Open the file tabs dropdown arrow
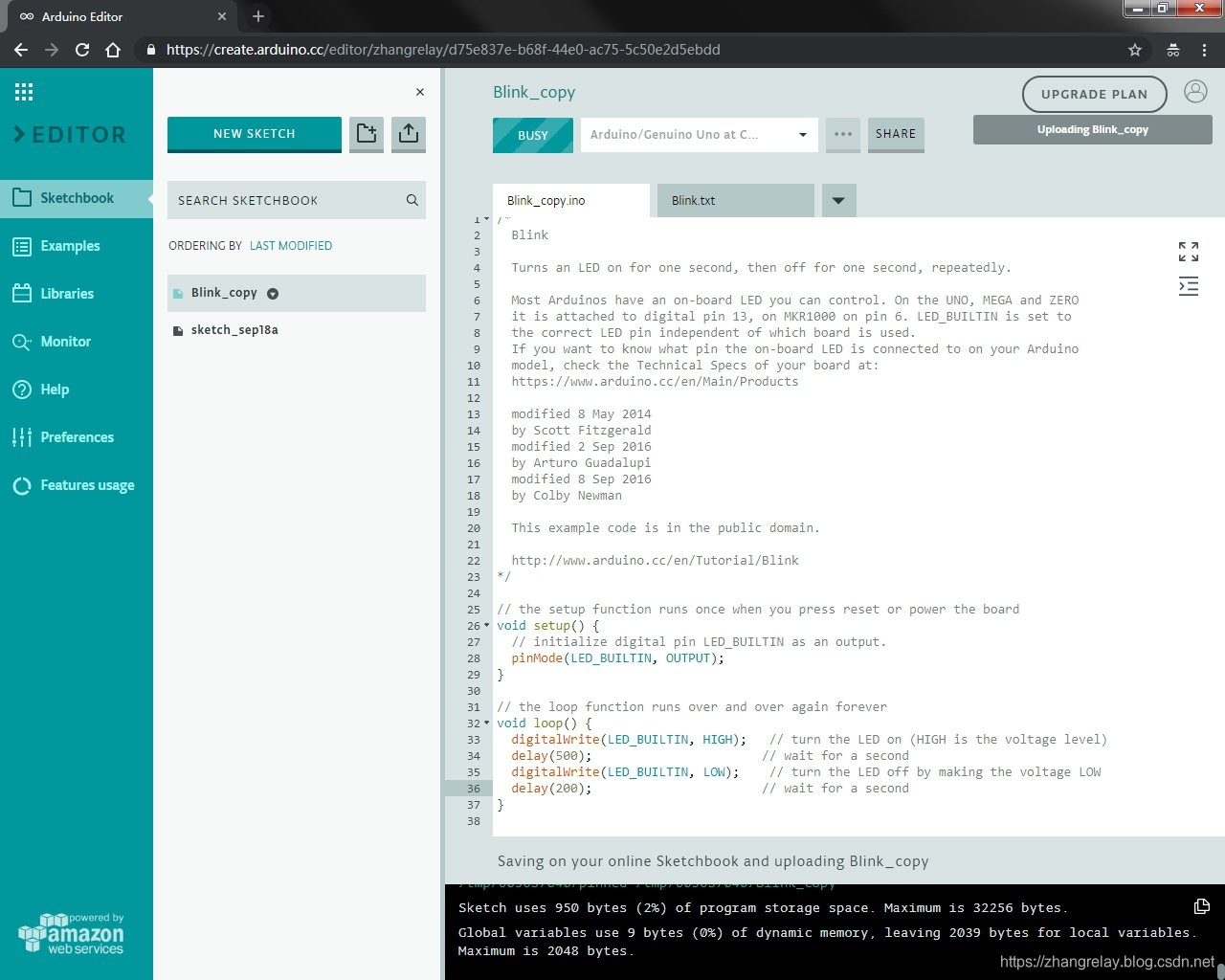 coord(838,200)
